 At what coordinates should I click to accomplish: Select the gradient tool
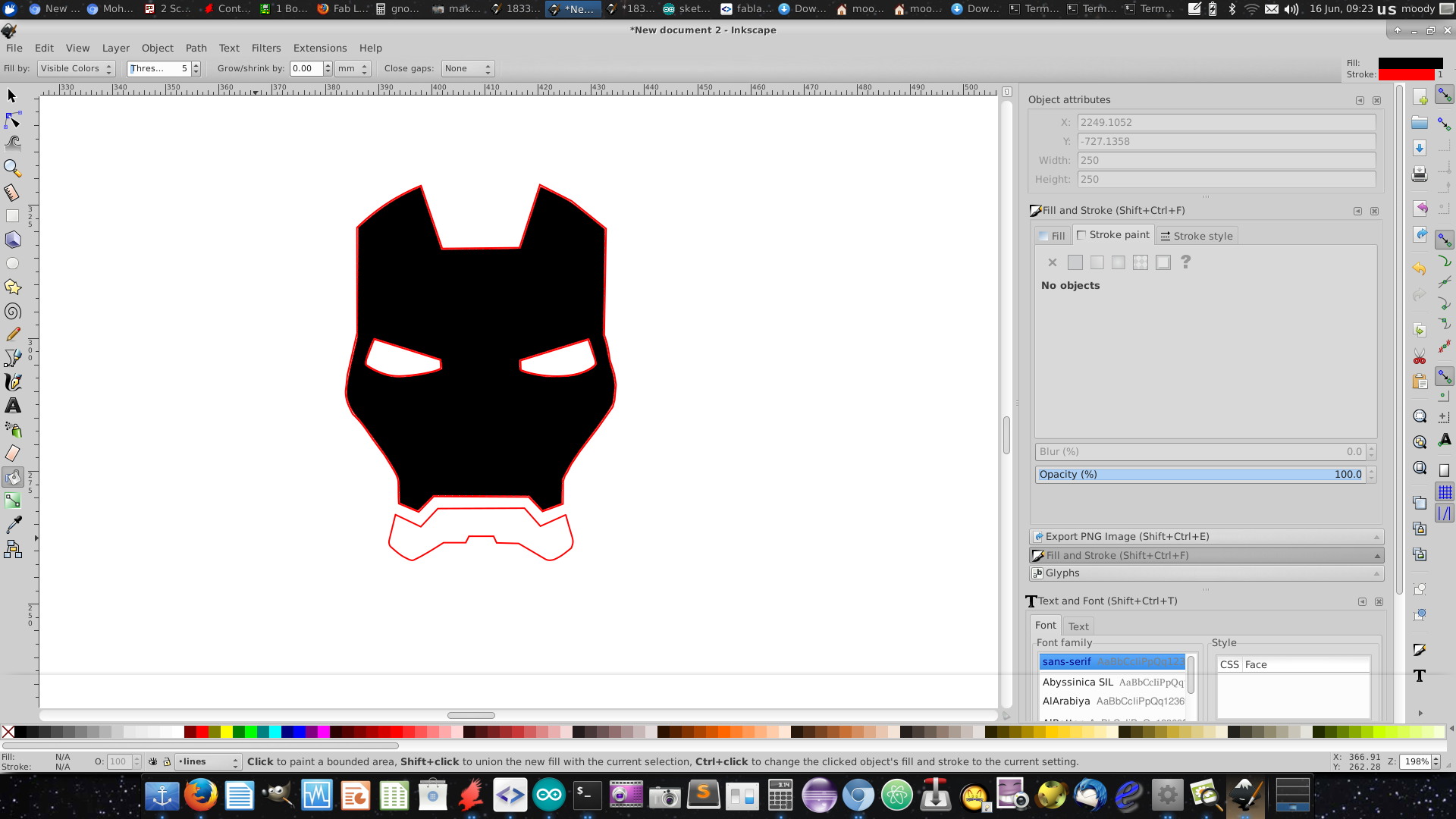12,500
